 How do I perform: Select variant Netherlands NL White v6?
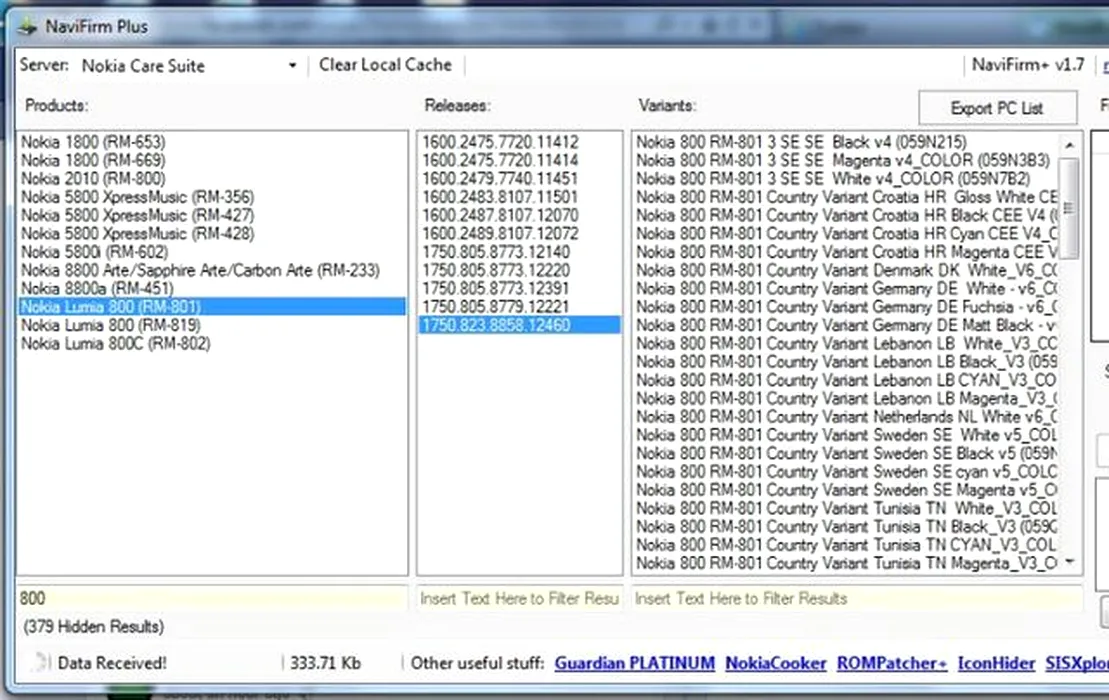[847, 417]
